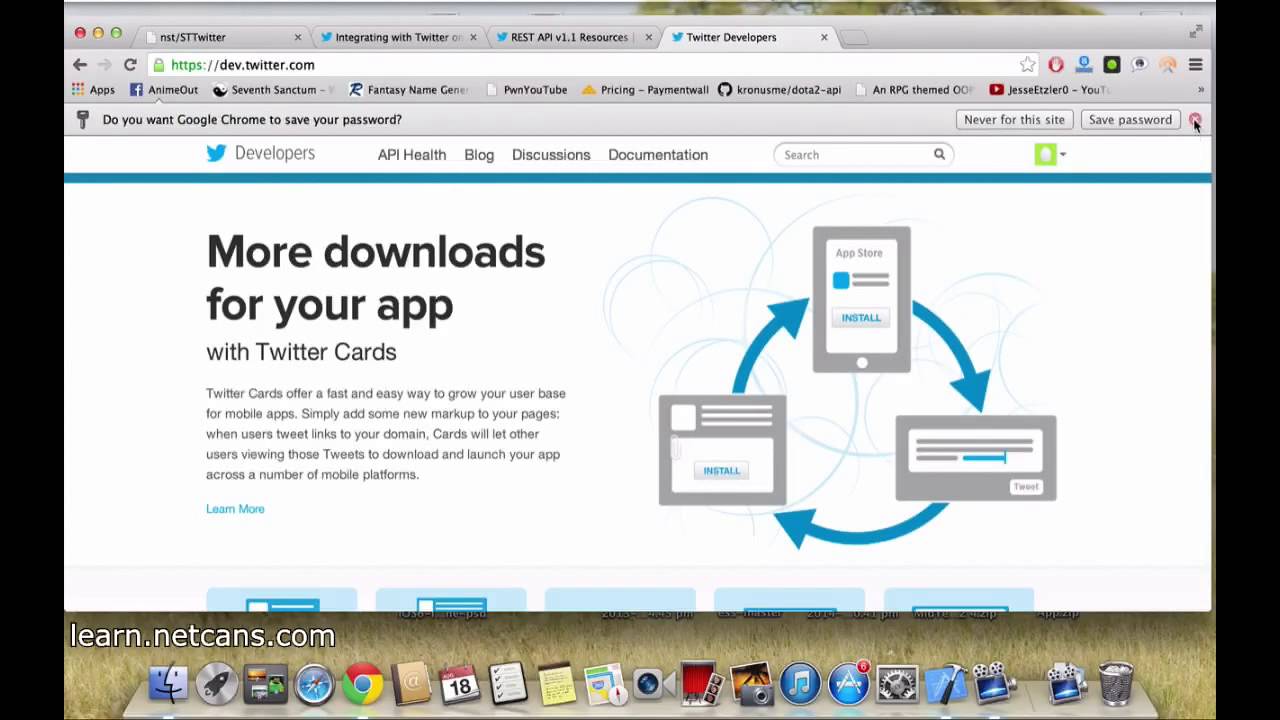Open the An RPG themed OOP bookmark
Image resolution: width=1280 pixels, height=720 pixels.
click(914, 90)
